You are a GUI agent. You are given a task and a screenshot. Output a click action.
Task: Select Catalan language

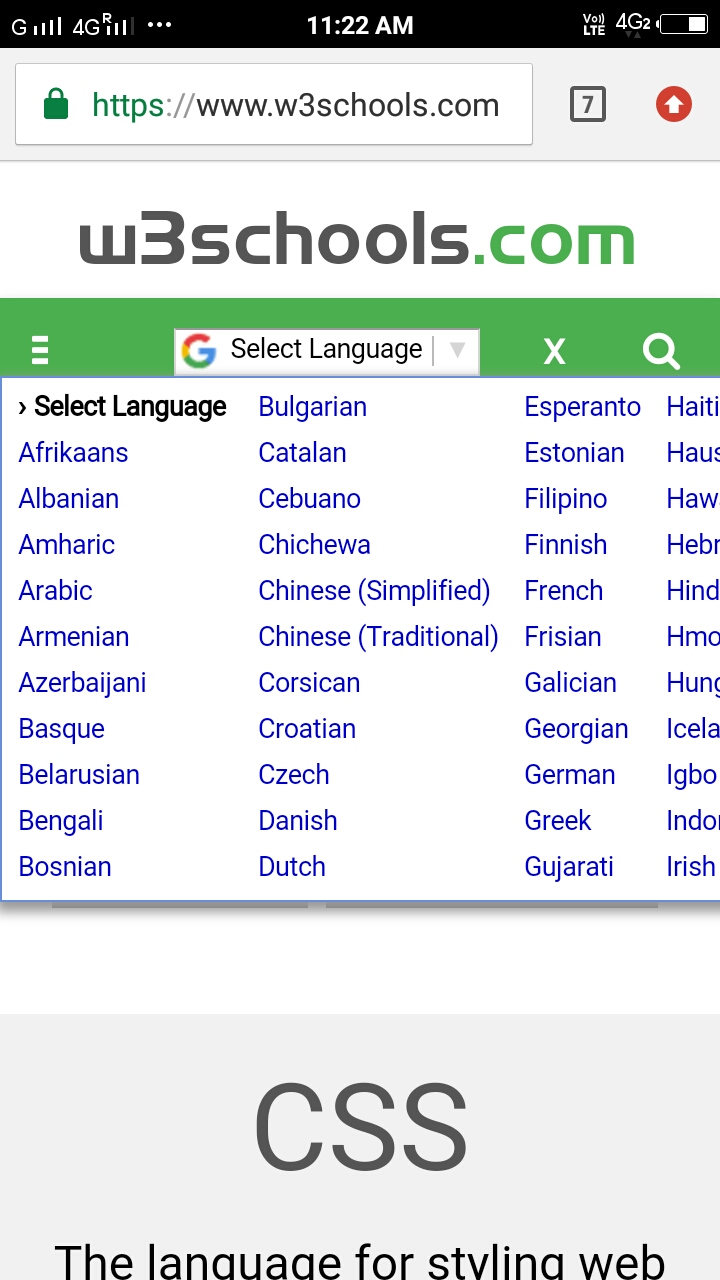[x=303, y=453]
